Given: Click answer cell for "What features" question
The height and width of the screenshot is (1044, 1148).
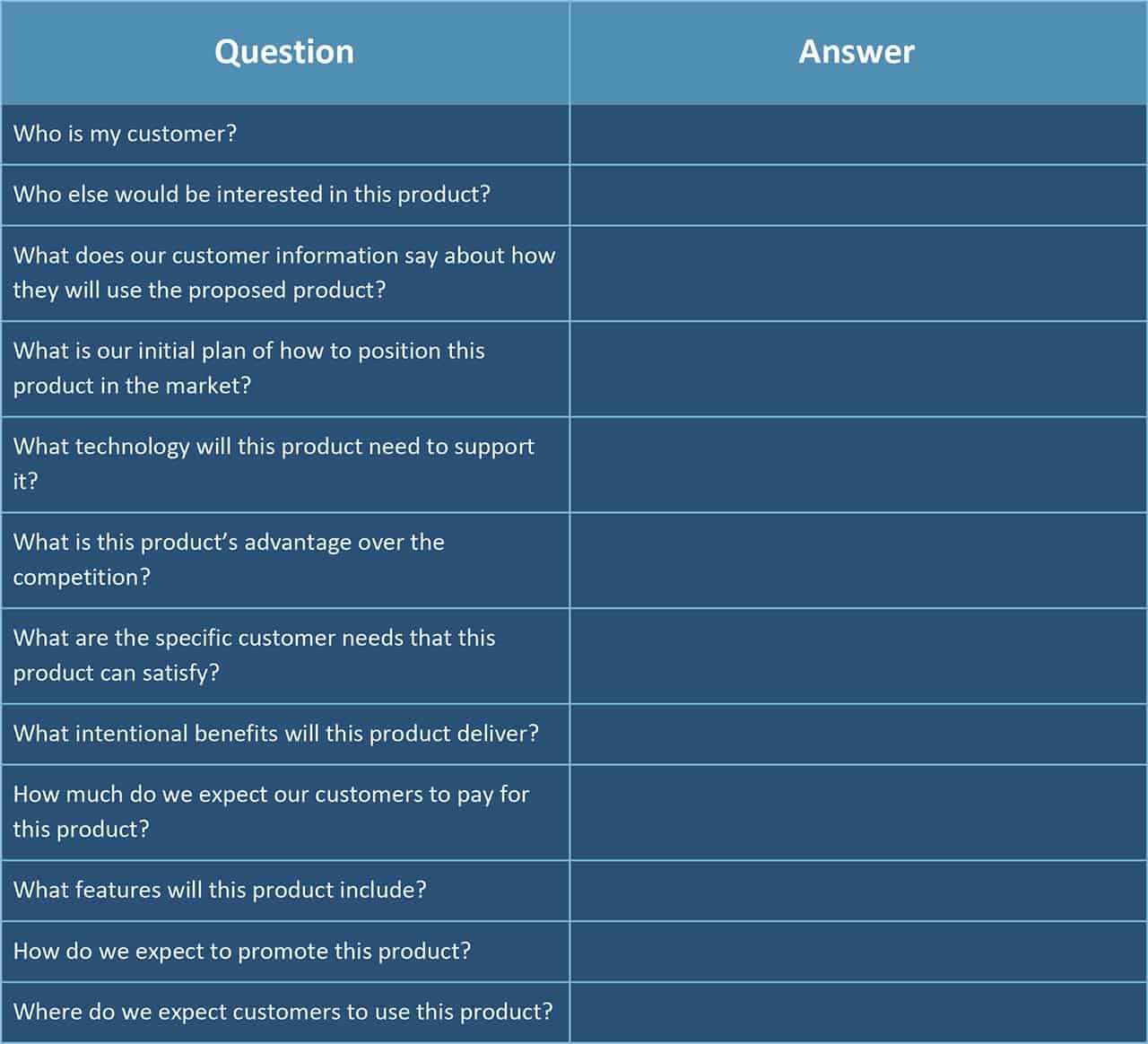Looking at the screenshot, I should 857,891.
